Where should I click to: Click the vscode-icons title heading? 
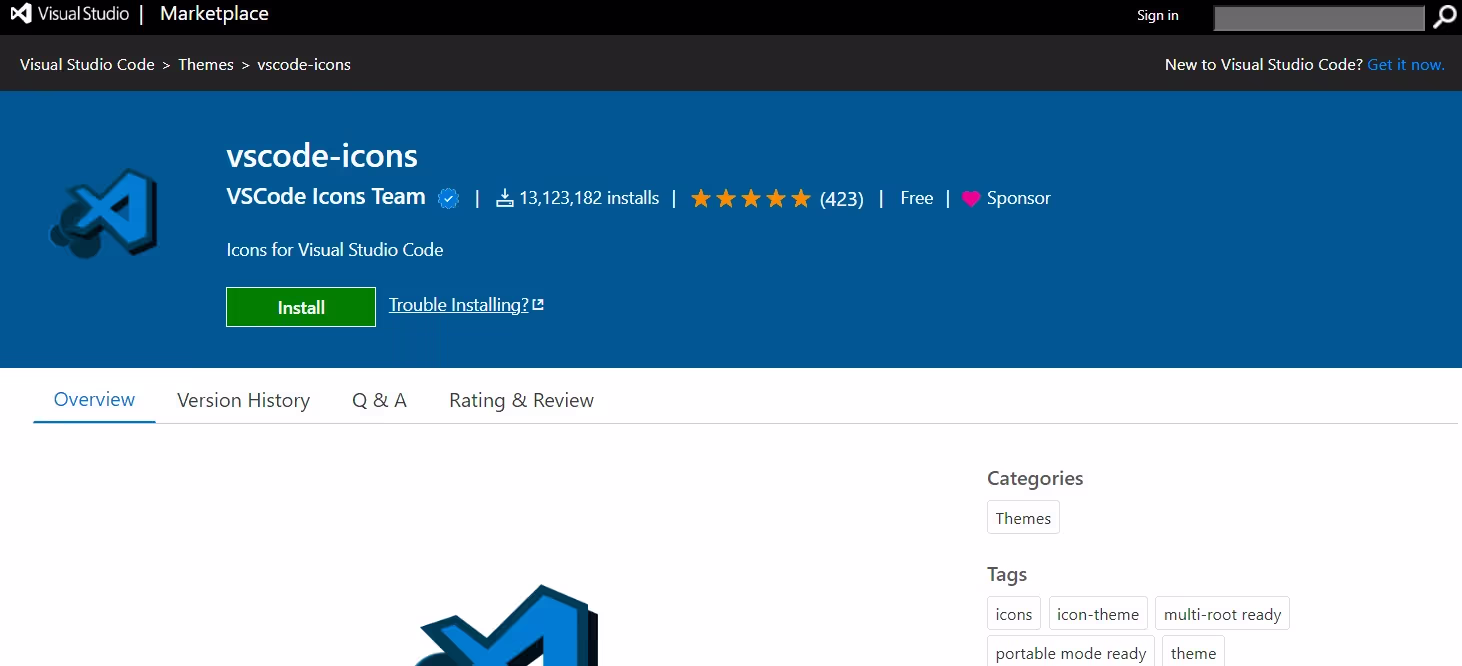coord(322,155)
